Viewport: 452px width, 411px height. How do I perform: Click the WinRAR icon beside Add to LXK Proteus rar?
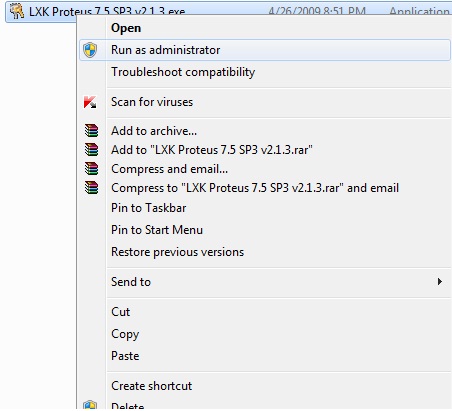[x=91, y=150]
